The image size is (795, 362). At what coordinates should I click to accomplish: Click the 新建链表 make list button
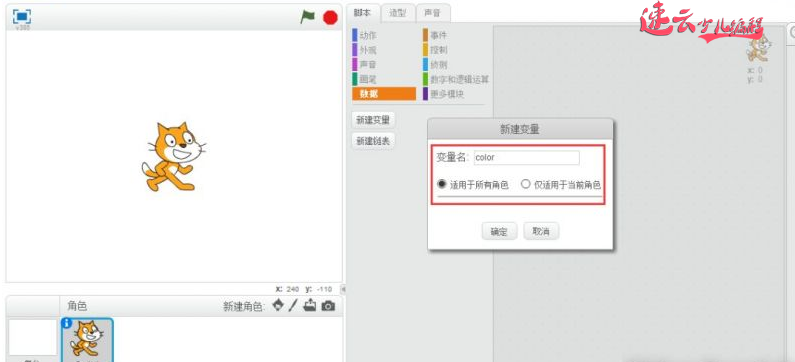pyautogui.click(x=373, y=141)
